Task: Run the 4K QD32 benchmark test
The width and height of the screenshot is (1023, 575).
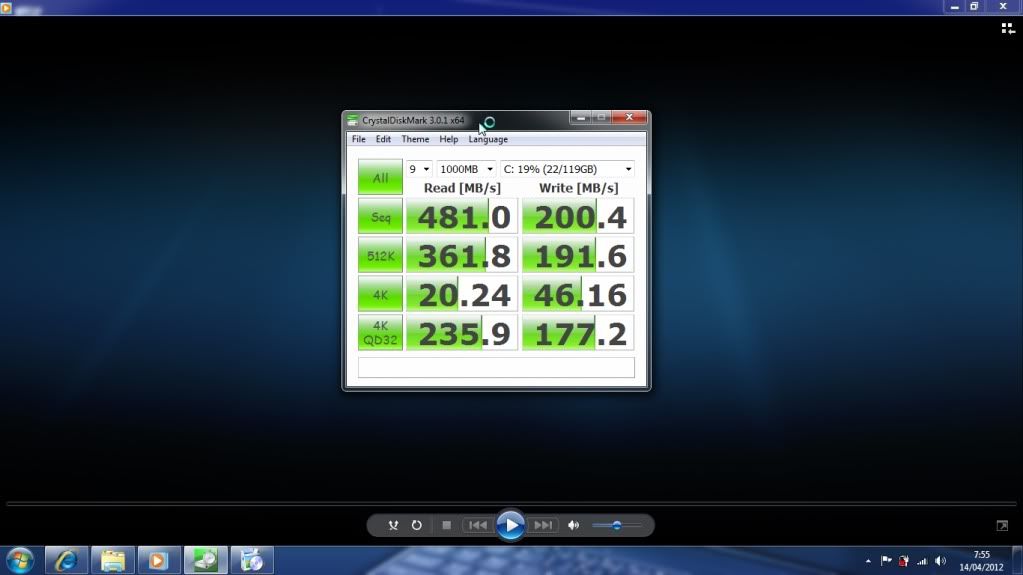Action: click(x=380, y=333)
